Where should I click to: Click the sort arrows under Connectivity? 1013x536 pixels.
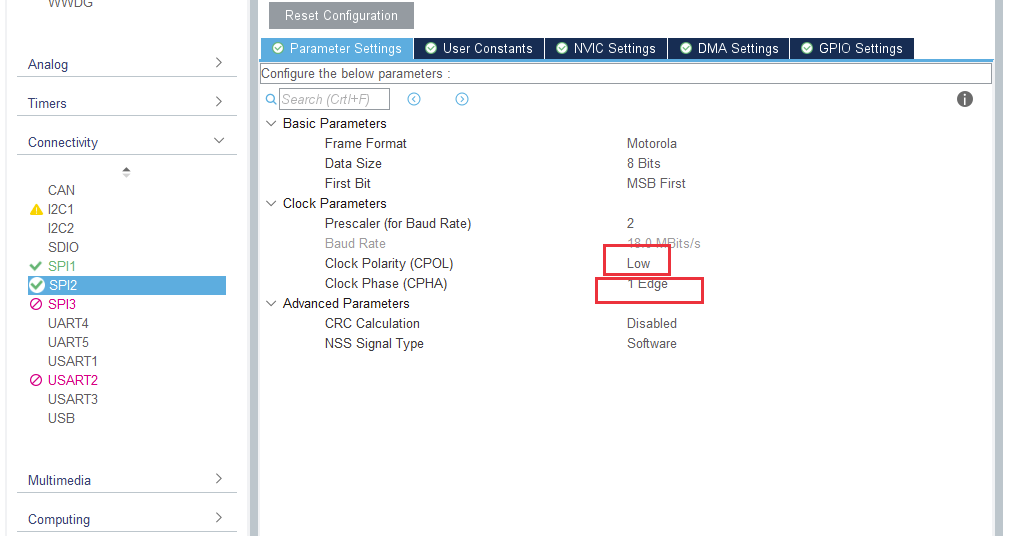click(x=127, y=172)
